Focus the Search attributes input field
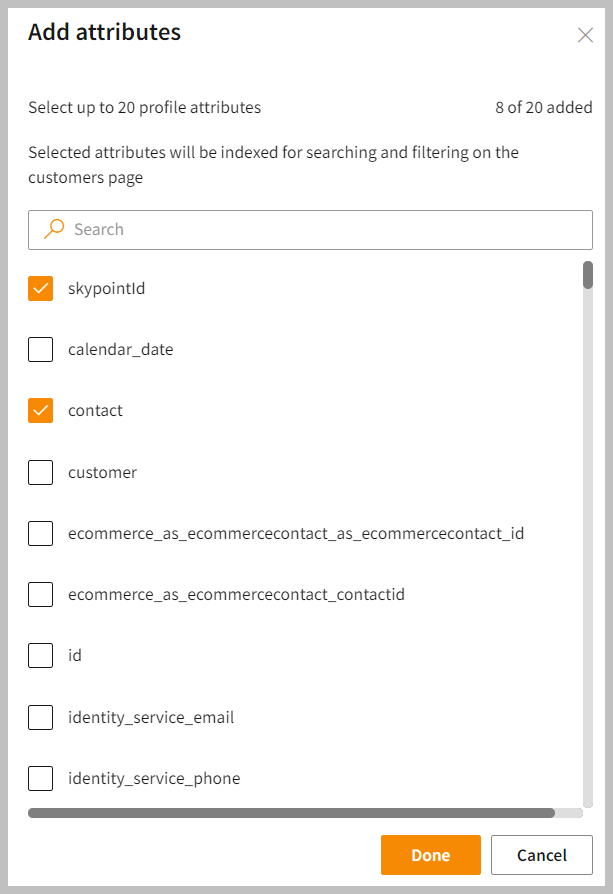Viewport: 613px width, 894px height. pyautogui.click(x=320, y=229)
